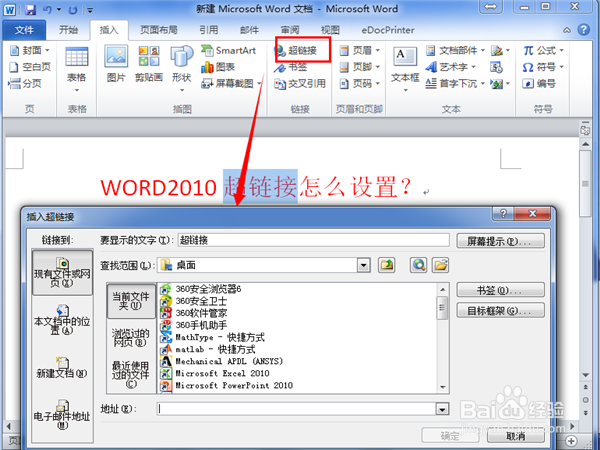Click Bookmark (书签) button in dialog
This screenshot has width=600, height=450.
click(500, 290)
